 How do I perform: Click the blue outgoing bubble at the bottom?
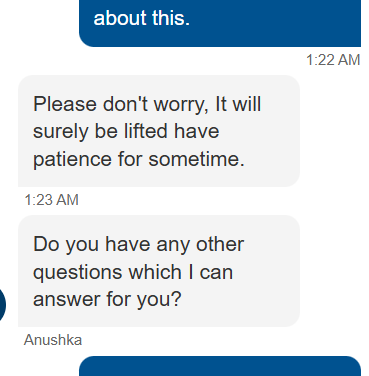(x=220, y=366)
